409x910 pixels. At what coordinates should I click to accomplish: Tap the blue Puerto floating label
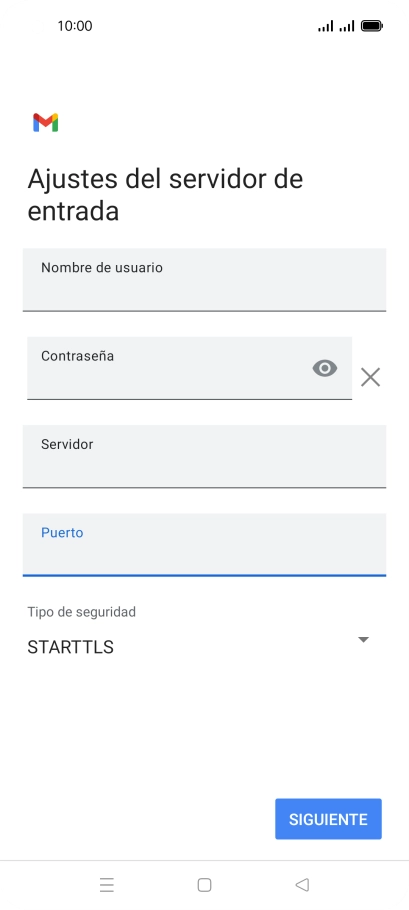(62, 532)
